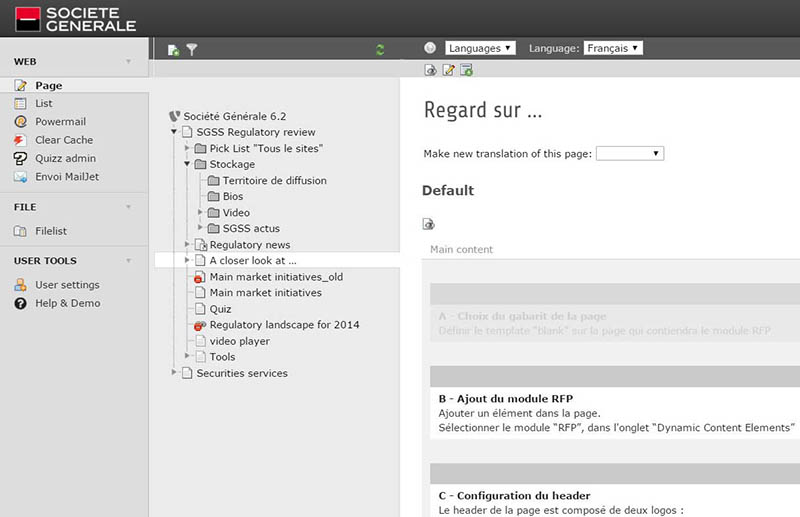This screenshot has height=517, width=800.
Task: Select the Quiz page
Action: coord(220,309)
